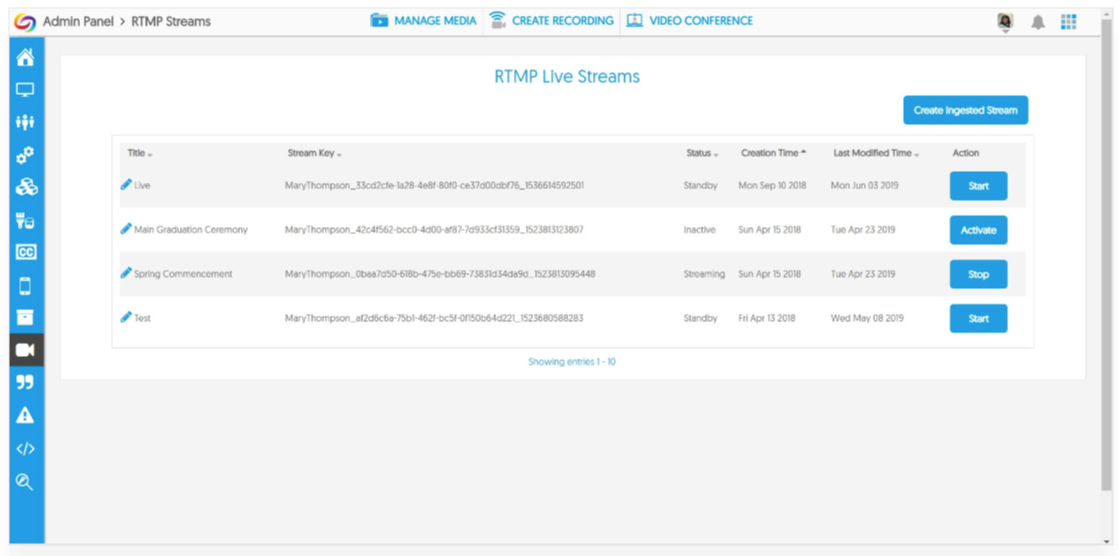Click the Inactive status cell
This screenshot has height=556, width=1119.
click(699, 230)
